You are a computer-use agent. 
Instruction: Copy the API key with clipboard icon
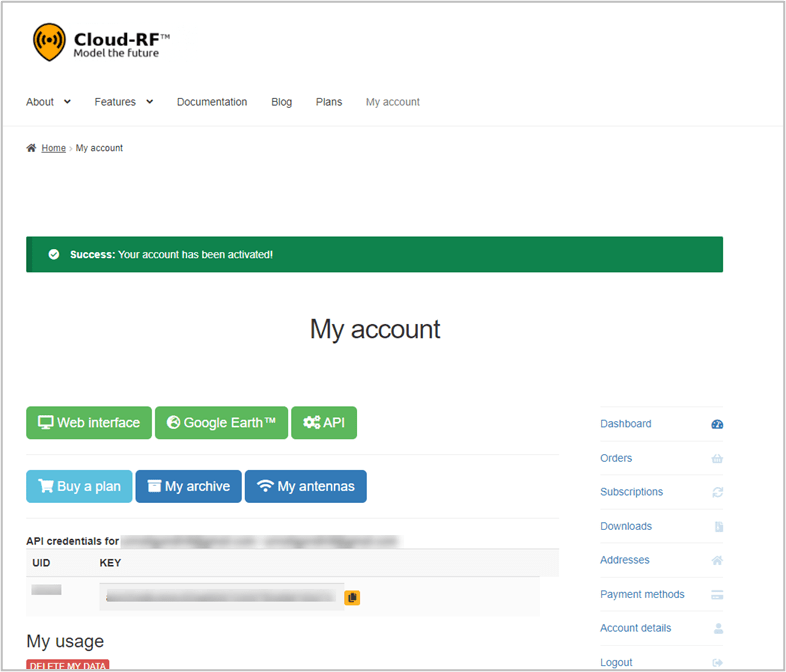tap(352, 597)
